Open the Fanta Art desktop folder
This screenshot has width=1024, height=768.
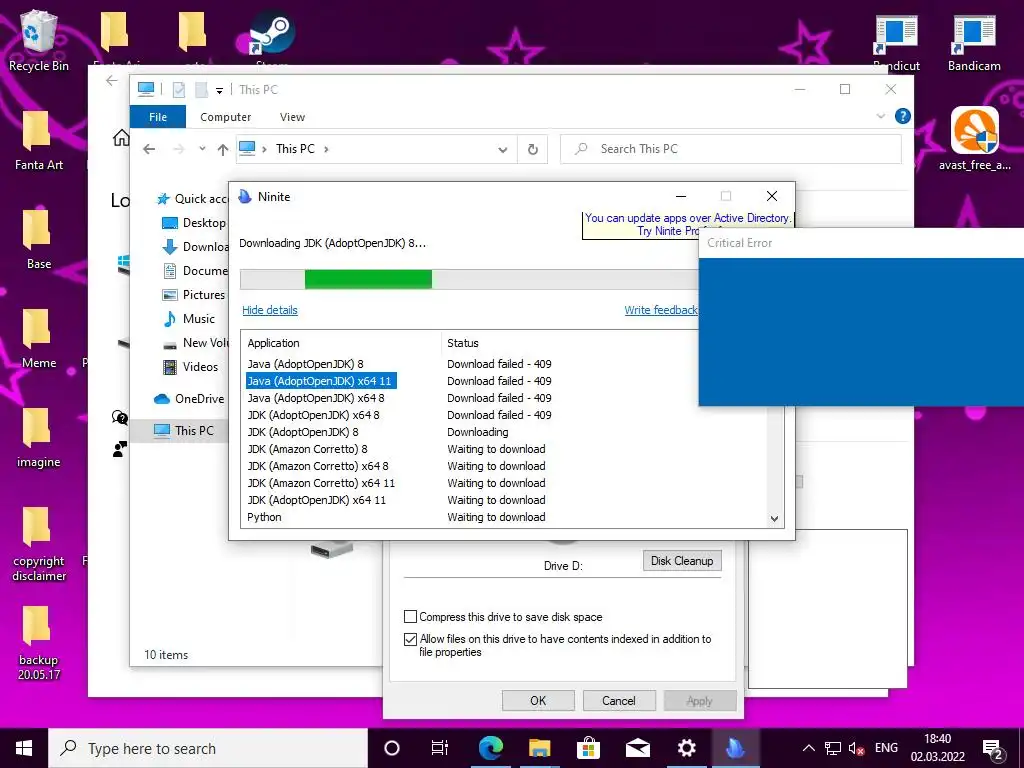click(x=39, y=140)
